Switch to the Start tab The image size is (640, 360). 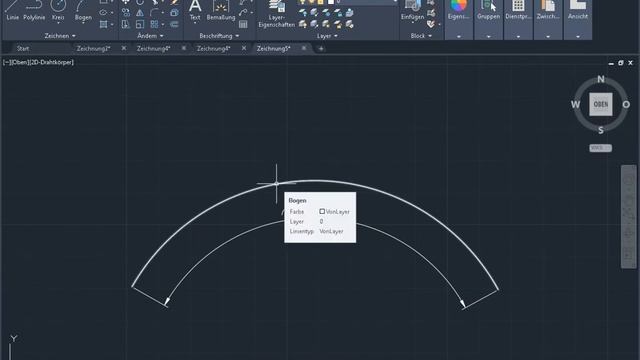[23, 48]
